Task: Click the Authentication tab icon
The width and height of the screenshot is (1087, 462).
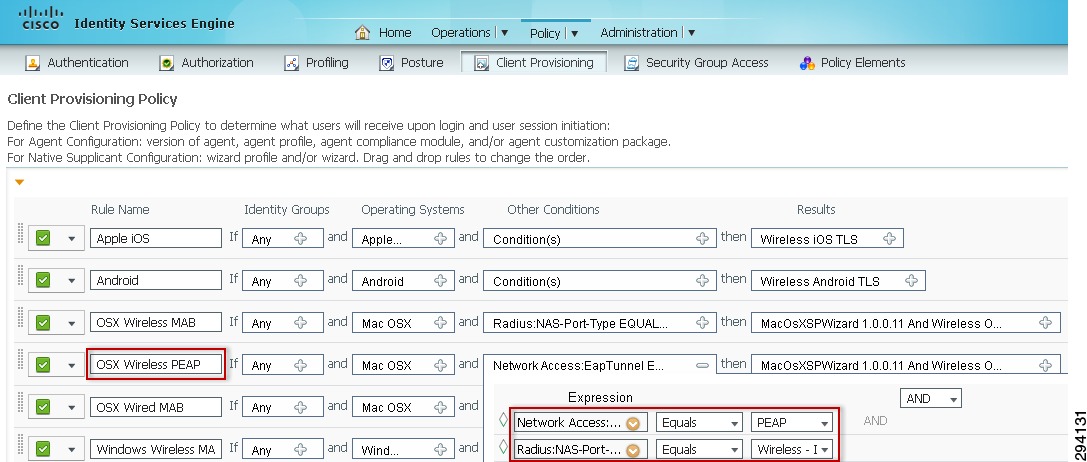Action: pos(32,63)
